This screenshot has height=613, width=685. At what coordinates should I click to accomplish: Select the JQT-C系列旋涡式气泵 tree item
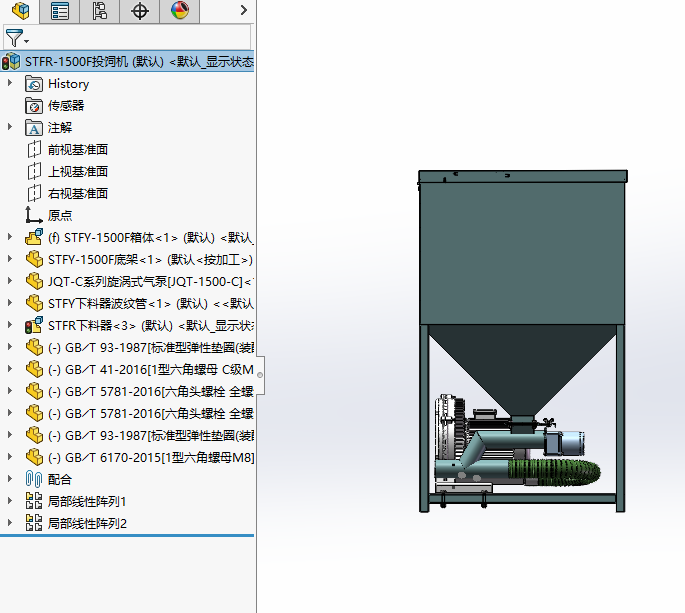[x=150, y=282]
